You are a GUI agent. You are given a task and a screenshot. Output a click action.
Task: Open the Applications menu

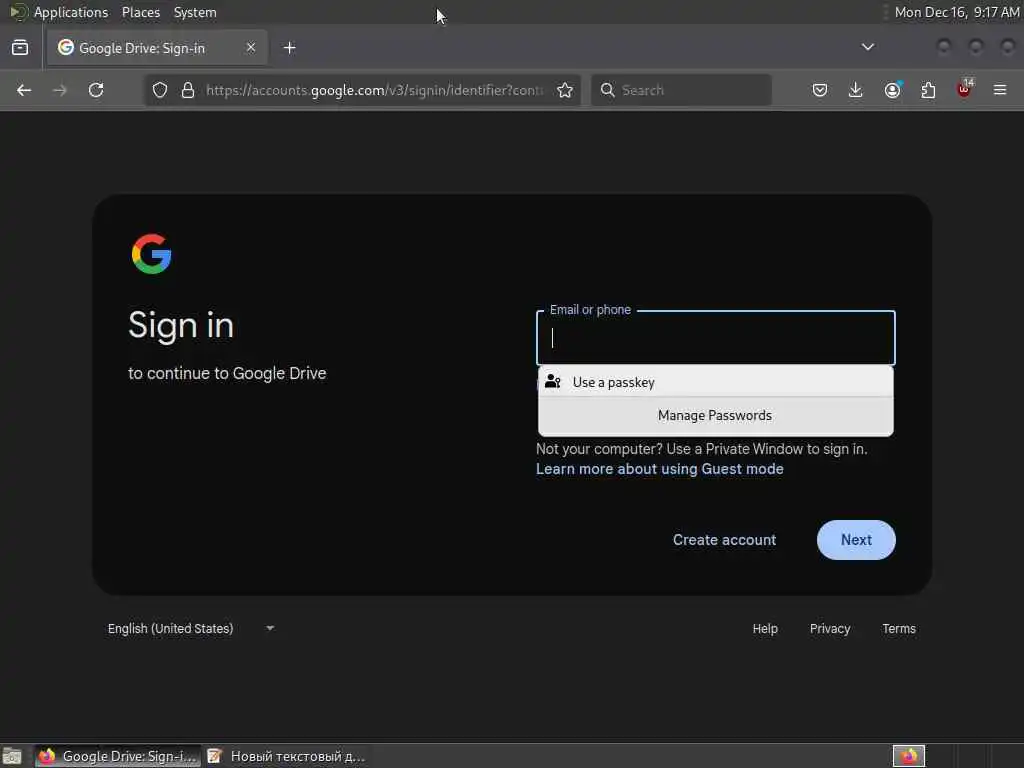[71, 12]
